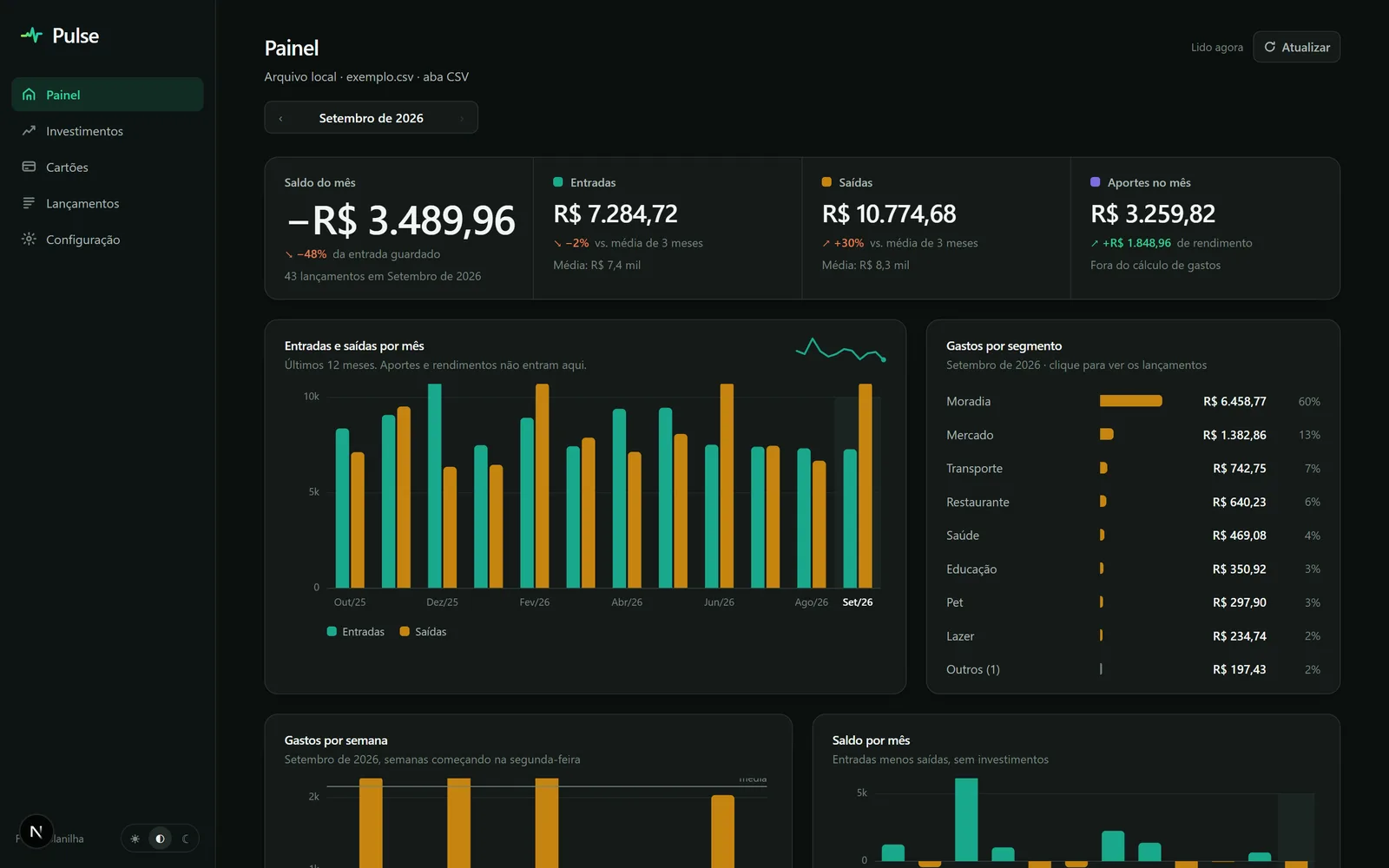Switch to dark theme moon option

pos(185,838)
